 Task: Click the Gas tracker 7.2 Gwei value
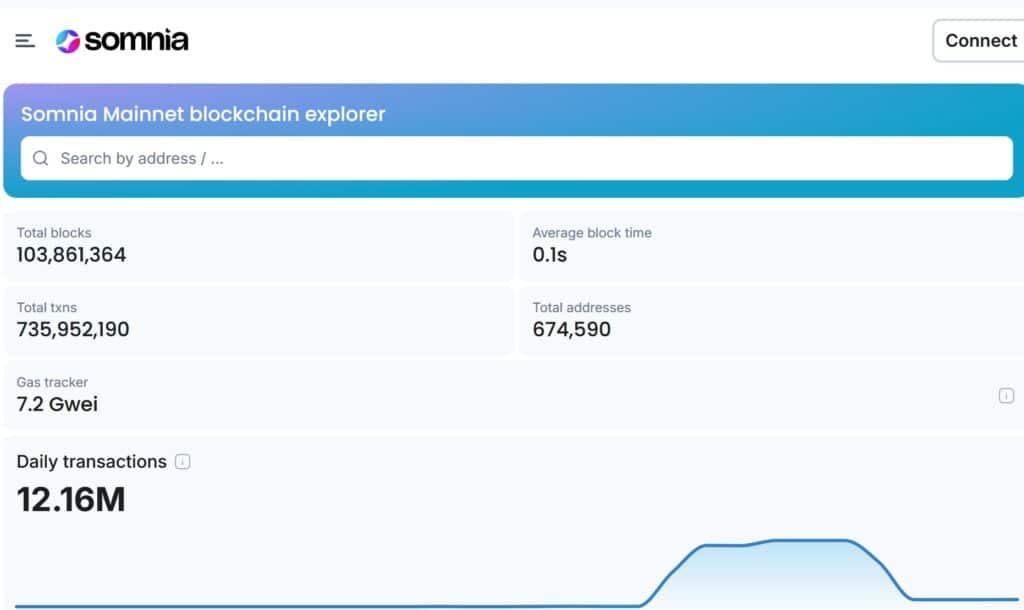pyautogui.click(x=57, y=404)
